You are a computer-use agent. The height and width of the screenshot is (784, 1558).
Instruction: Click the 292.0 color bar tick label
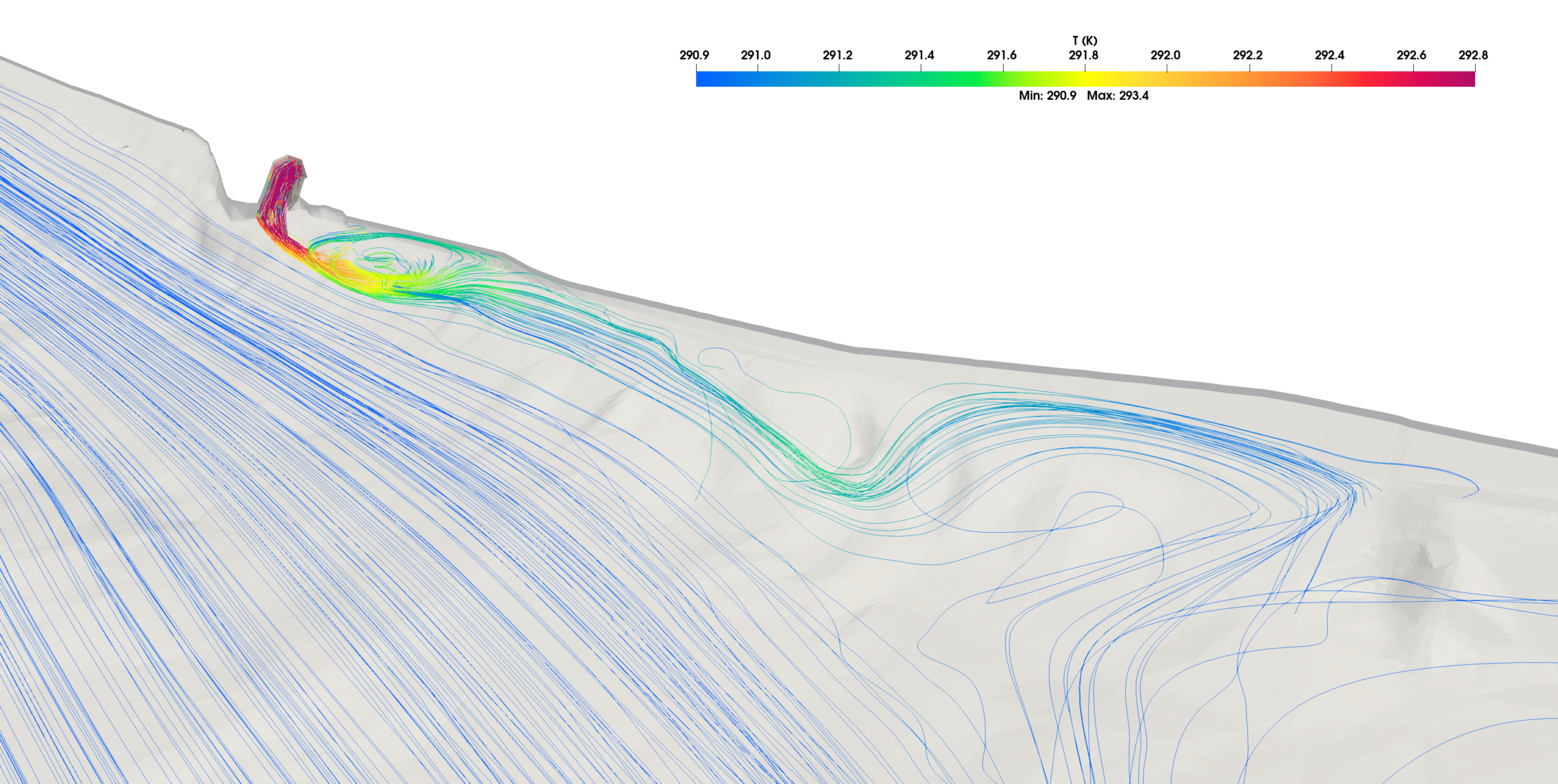1165,55
